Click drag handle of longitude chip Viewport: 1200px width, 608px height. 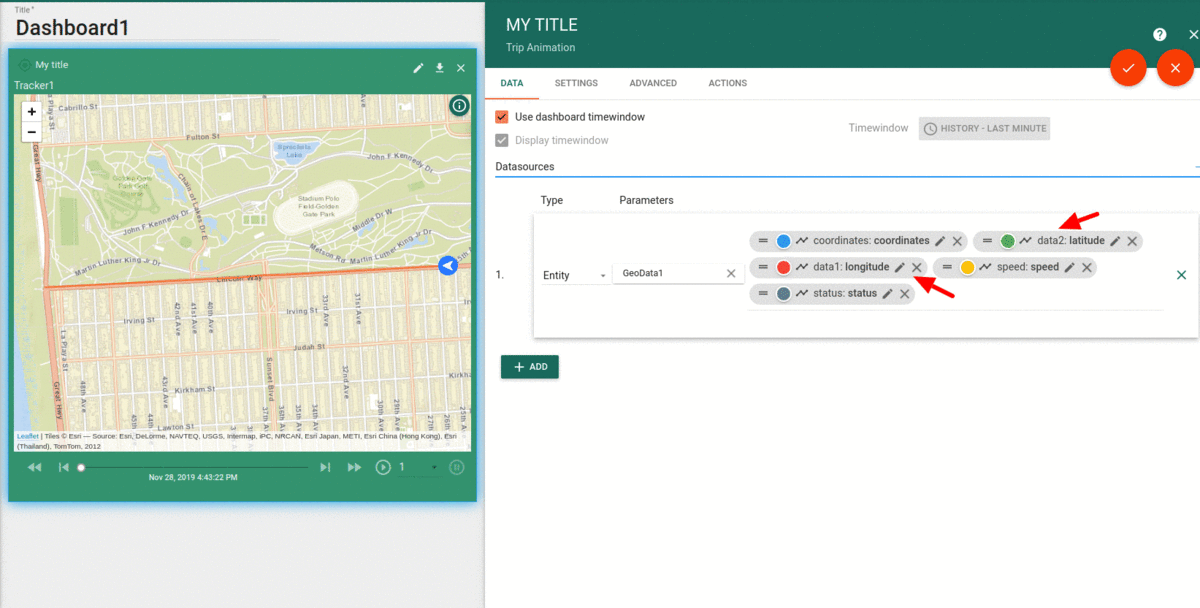(x=762, y=267)
